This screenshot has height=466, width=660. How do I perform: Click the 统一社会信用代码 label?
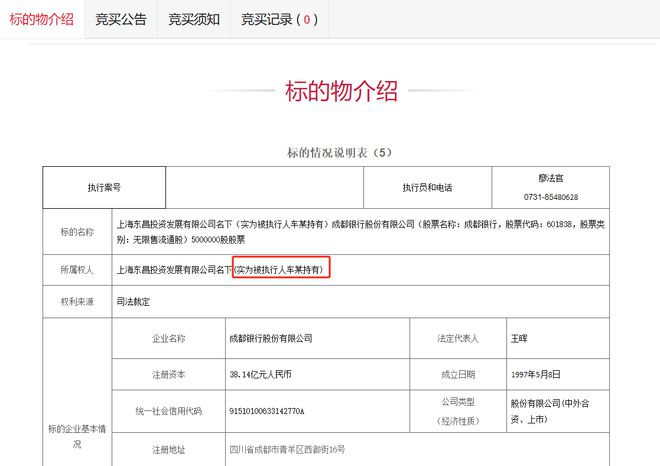pos(168,411)
